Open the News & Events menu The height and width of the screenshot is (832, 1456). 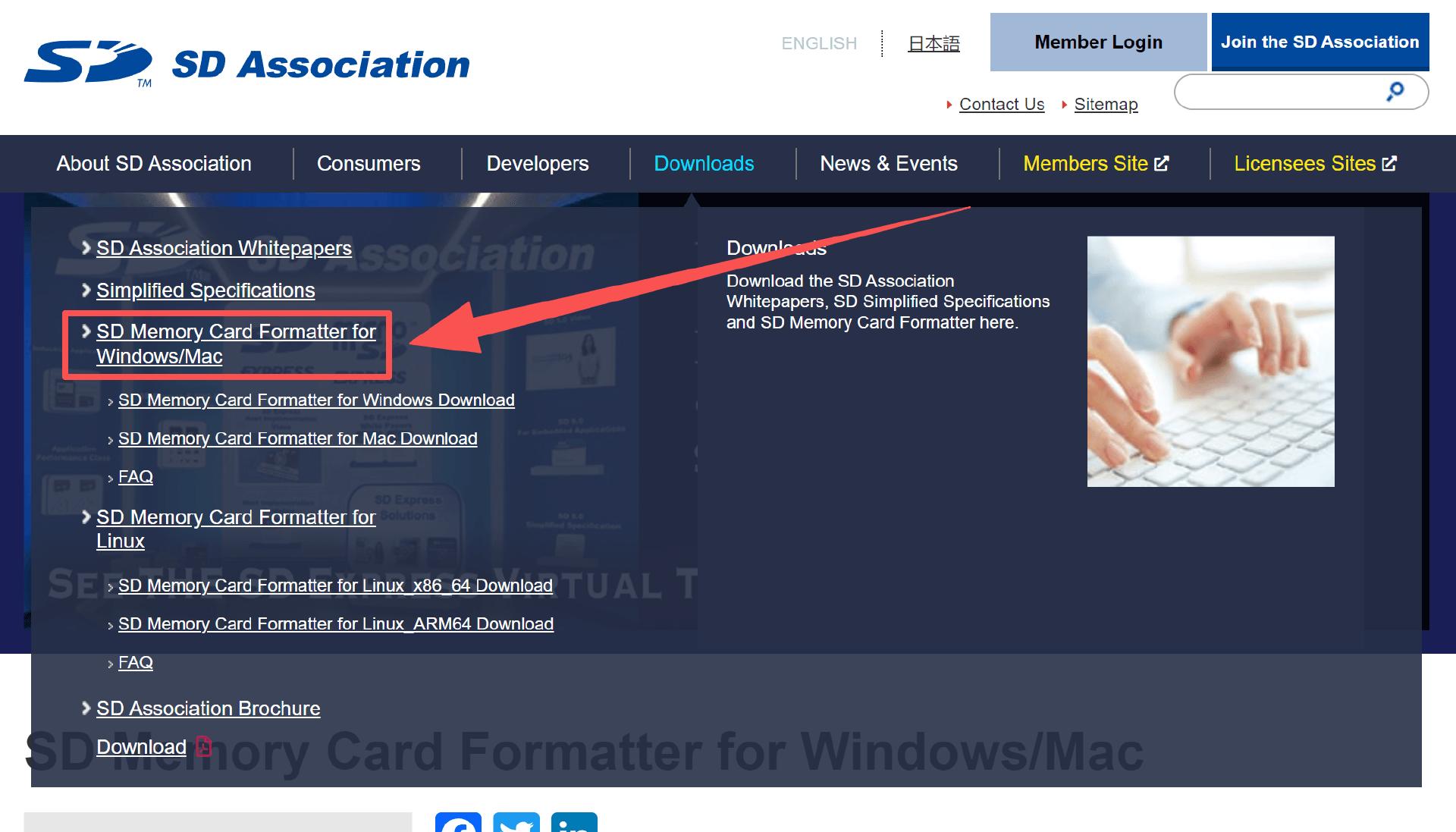tap(889, 164)
